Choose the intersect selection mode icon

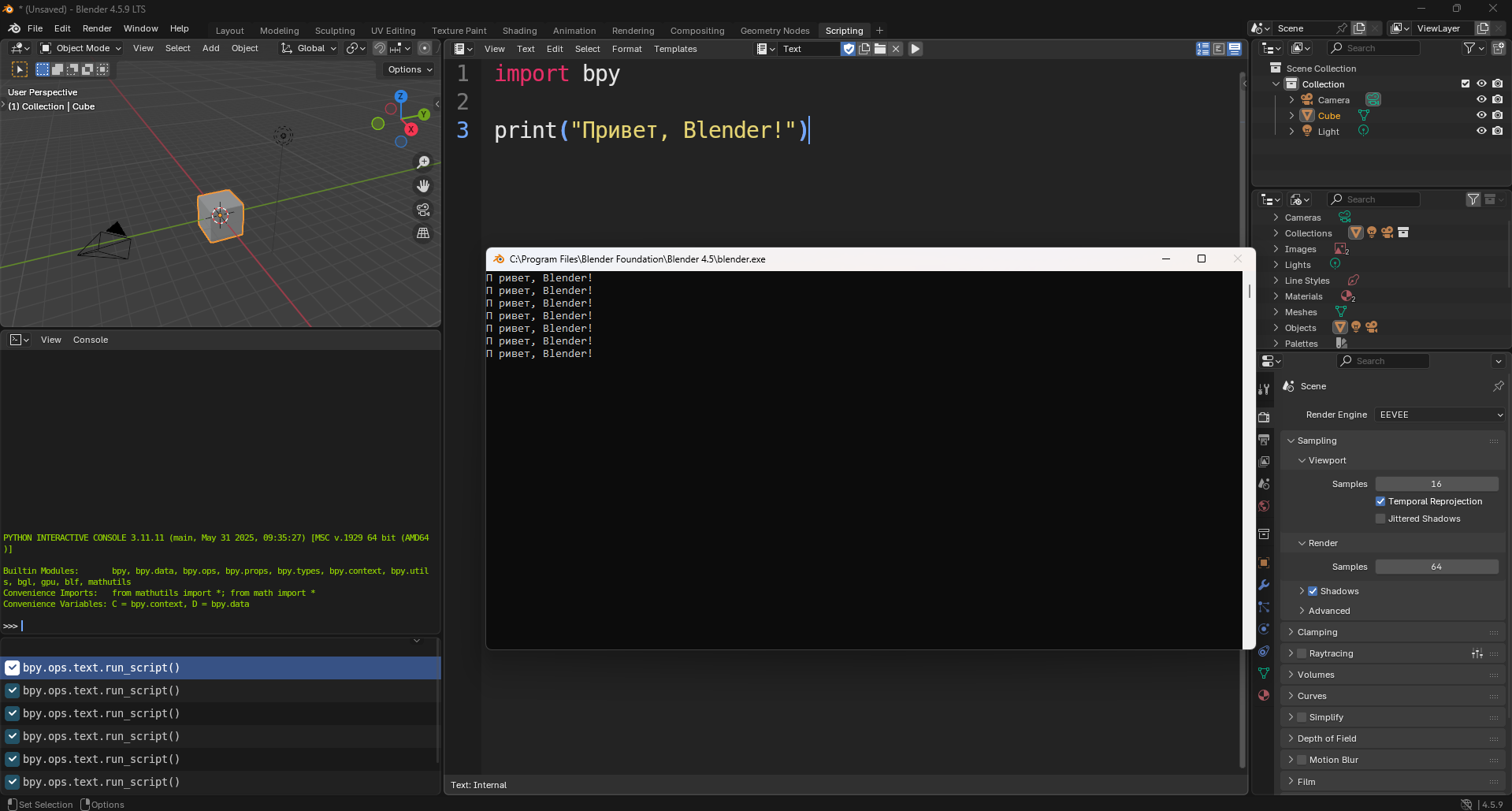[102, 69]
